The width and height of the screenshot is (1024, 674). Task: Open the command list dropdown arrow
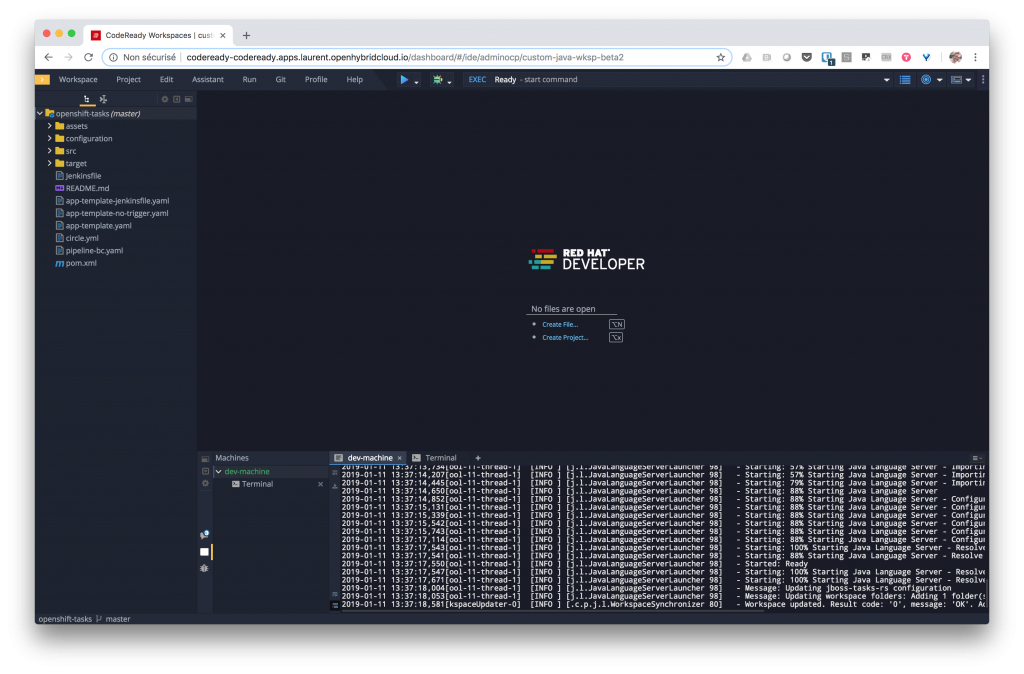887,79
